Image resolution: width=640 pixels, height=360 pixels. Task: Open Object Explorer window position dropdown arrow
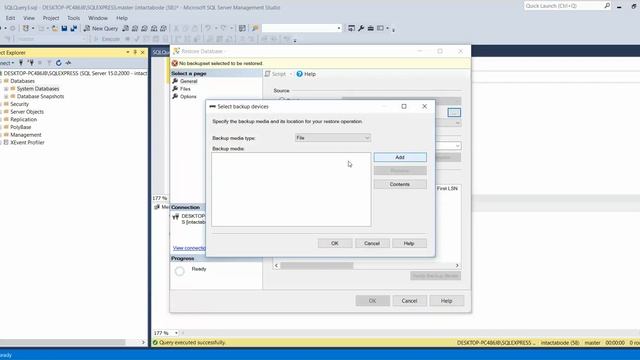pos(128,52)
